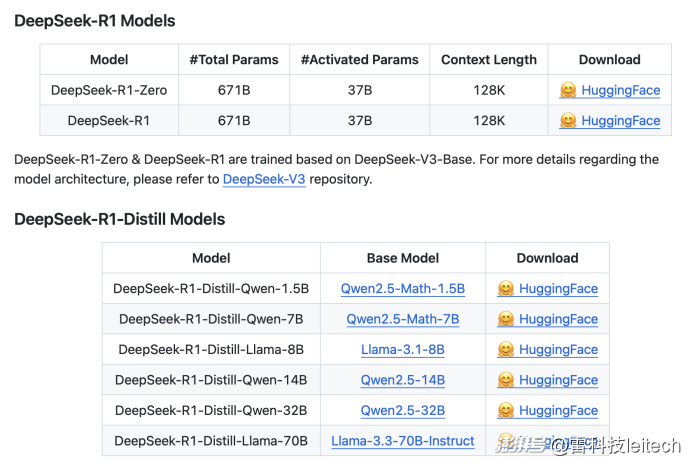Viewport: 690px width, 466px height.
Task: Click the emoji icon beside the Distill-Qwen-7B download
Action: 506,319
